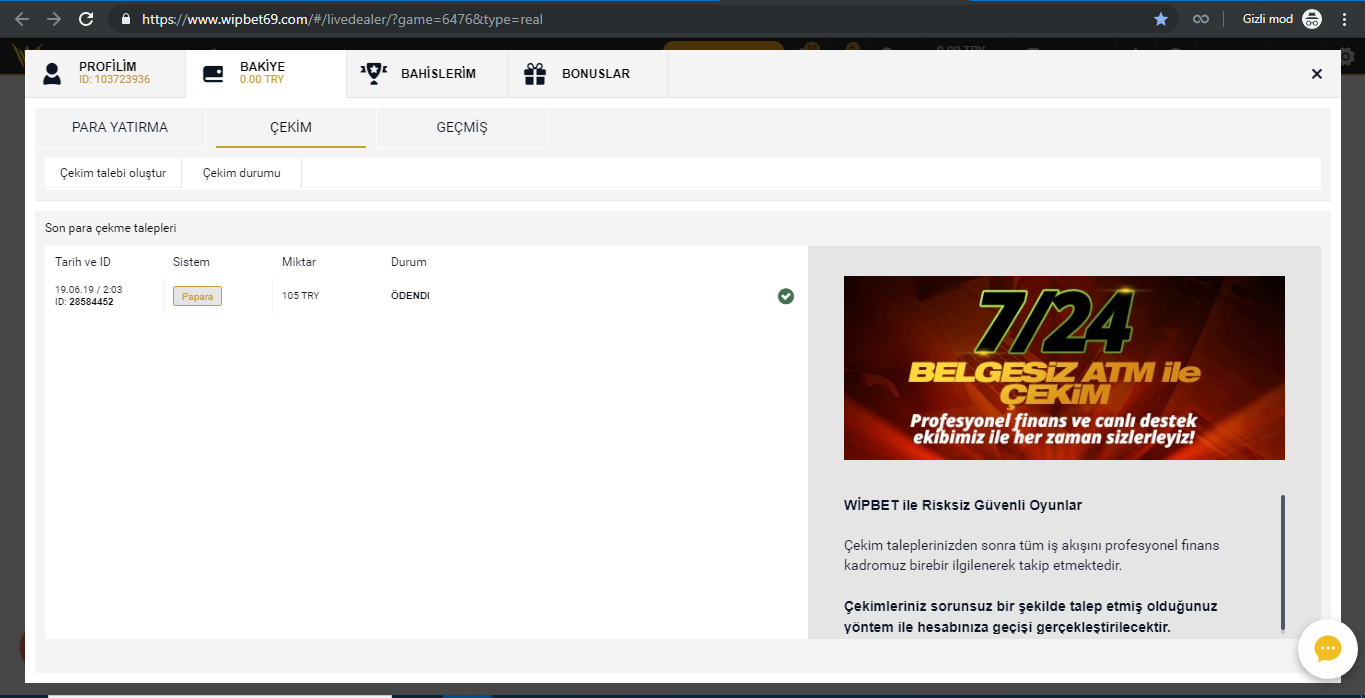The width and height of the screenshot is (1365, 698).
Task: Click the profile person icon
Action: point(52,73)
